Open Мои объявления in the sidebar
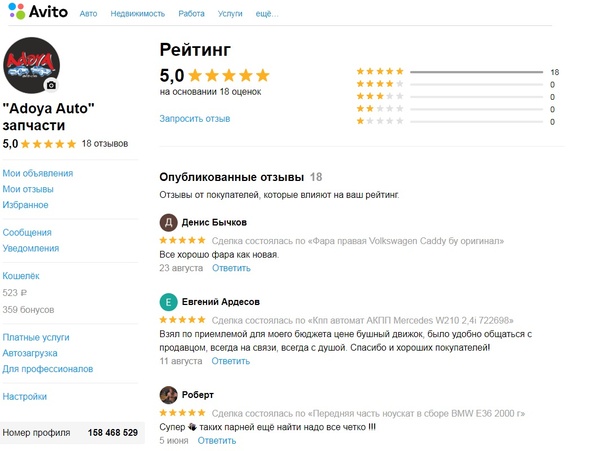This screenshot has height=451, width=616. click(x=38, y=173)
